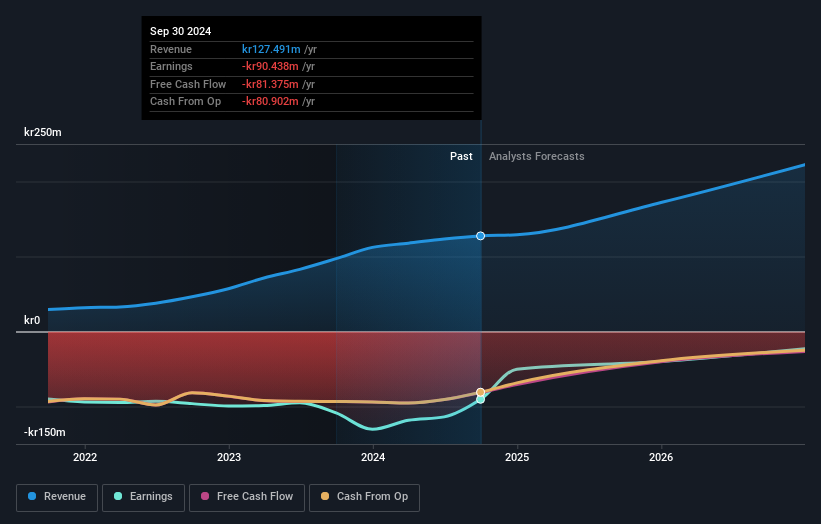Click the pink Free Cash Flow legend dot
The image size is (821, 524).
point(205,496)
